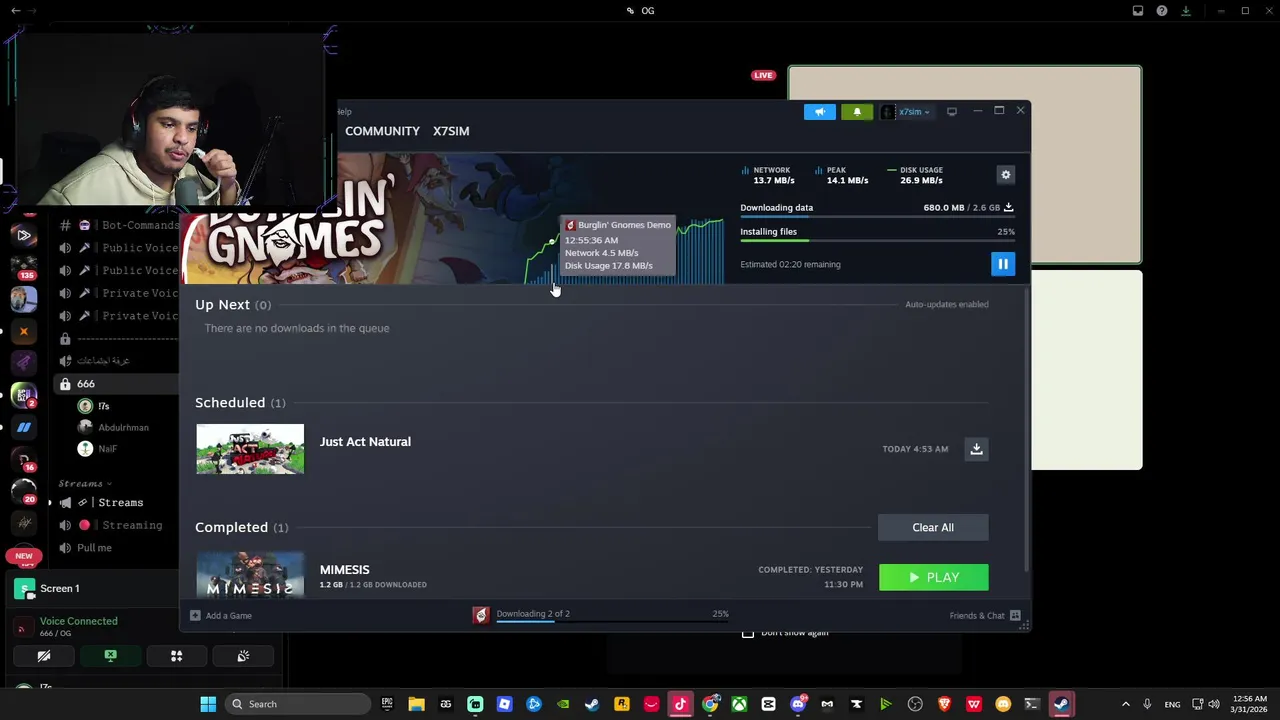This screenshot has height=720, width=1280.
Task: Open Discord server with 20 badge
Action: click(x=24, y=491)
